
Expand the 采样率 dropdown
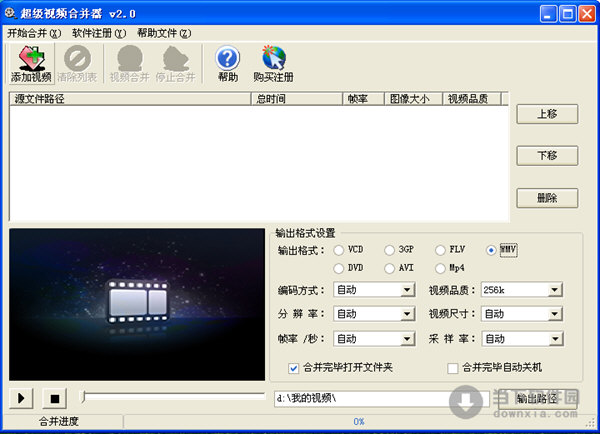click(x=555, y=339)
